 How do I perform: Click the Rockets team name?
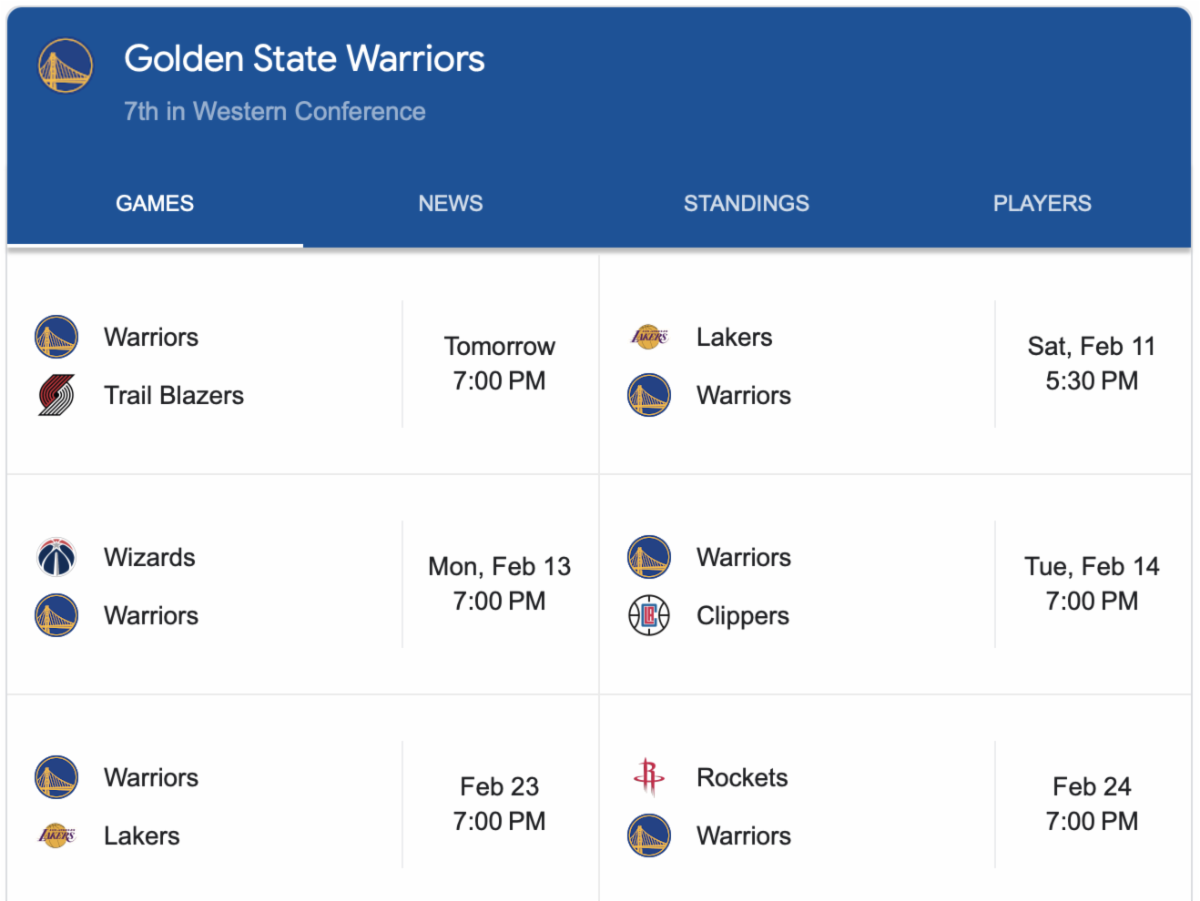coord(742,777)
